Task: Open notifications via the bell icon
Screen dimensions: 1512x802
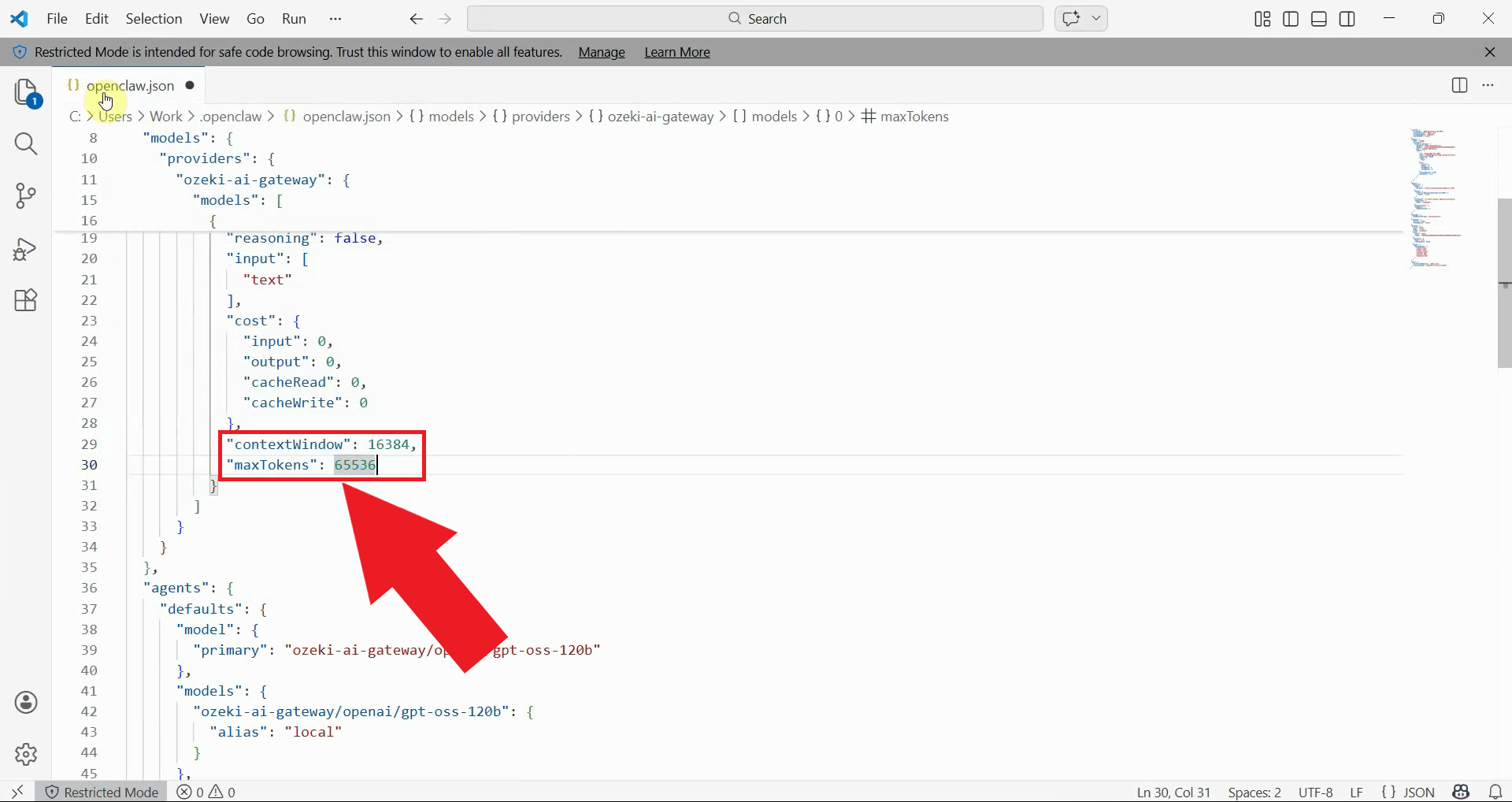Action: [1497, 792]
